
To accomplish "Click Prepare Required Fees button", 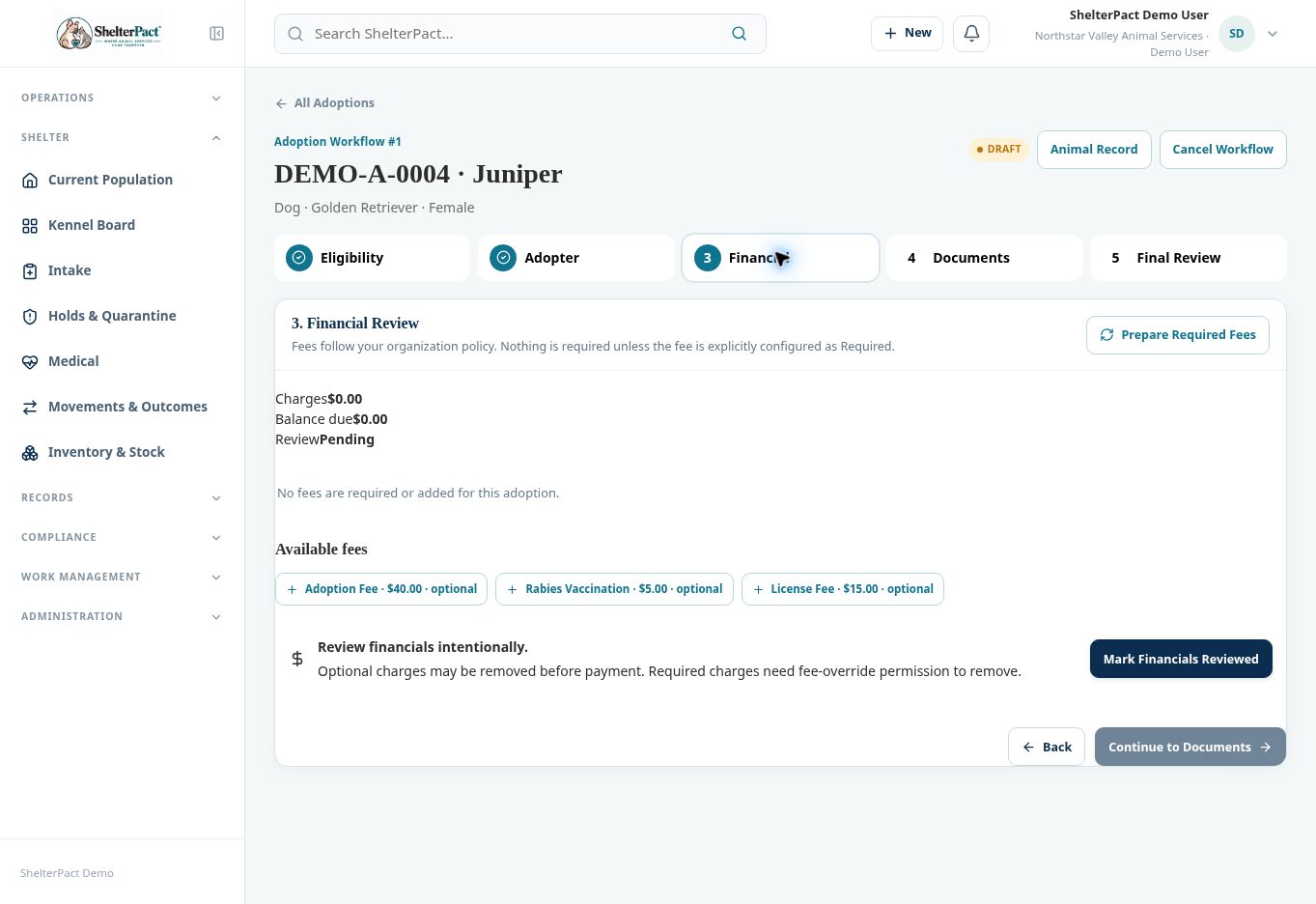I will click(x=1178, y=335).
